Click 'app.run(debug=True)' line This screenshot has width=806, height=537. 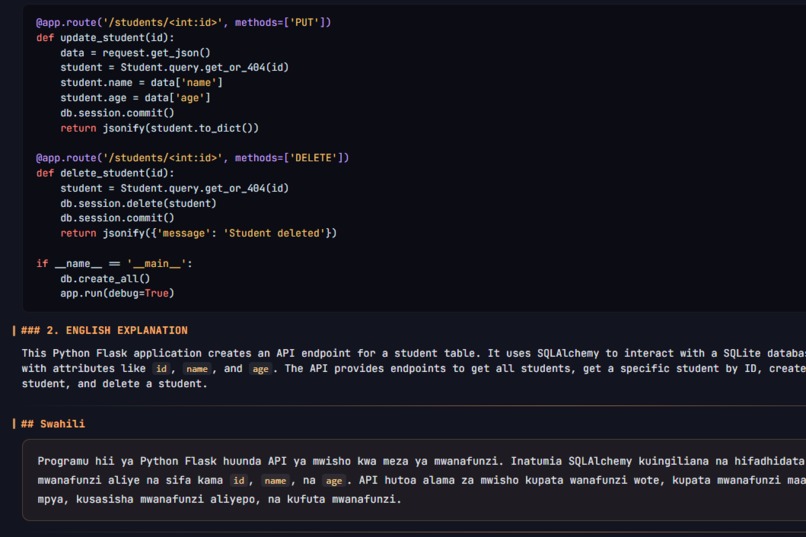(x=117, y=293)
